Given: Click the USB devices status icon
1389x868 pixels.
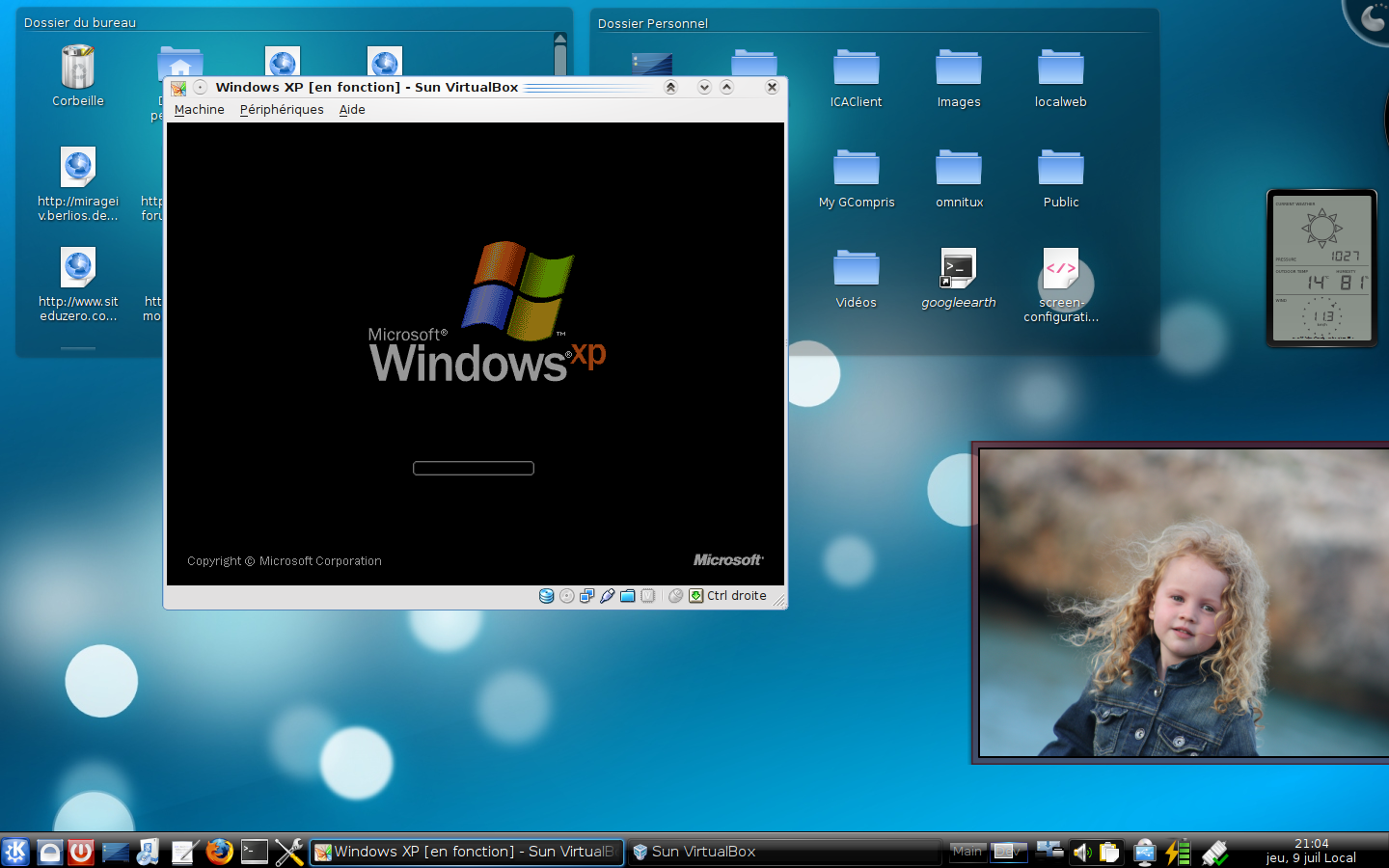Looking at the screenshot, I should (607, 596).
